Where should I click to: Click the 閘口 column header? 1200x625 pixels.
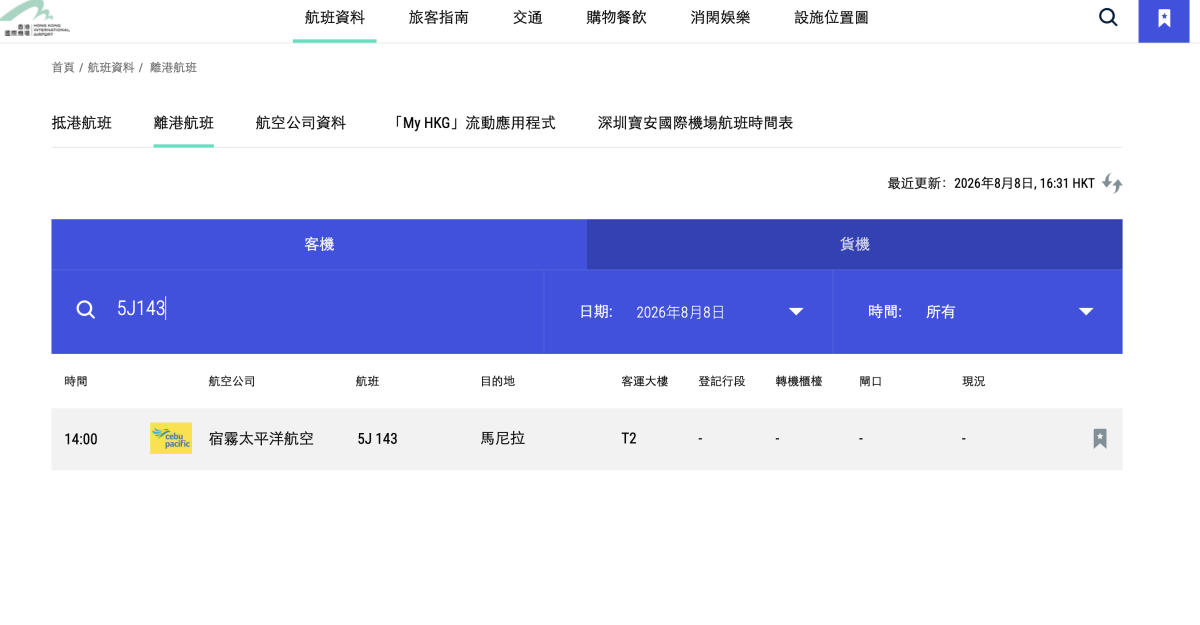pyautogui.click(x=871, y=381)
